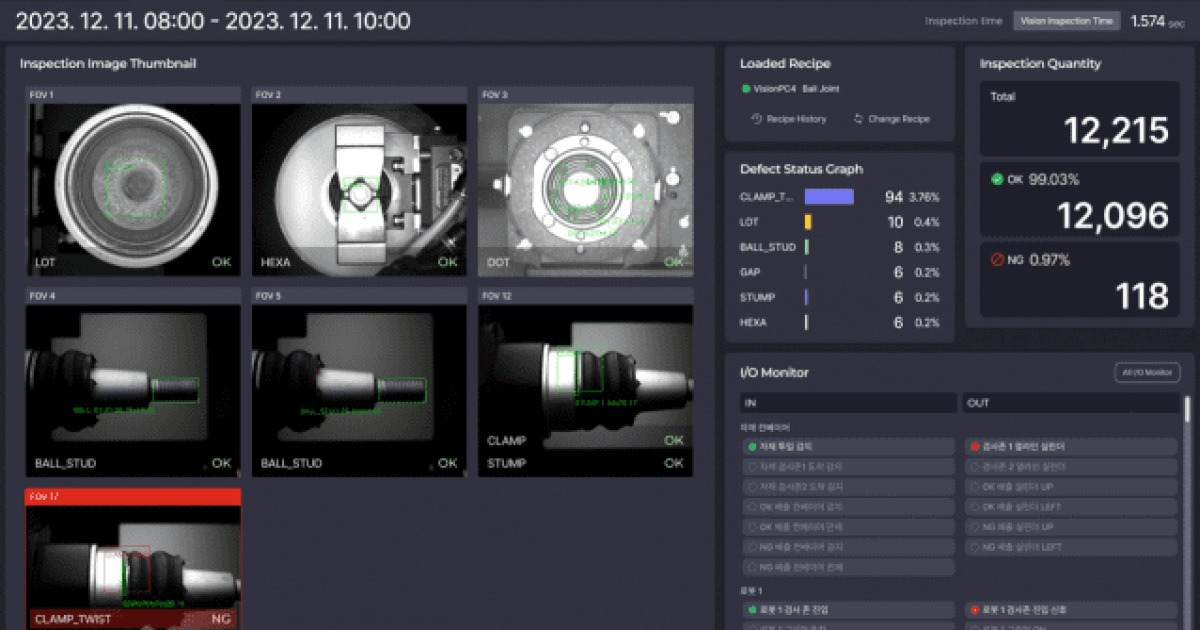Click the CLAMP_T defect bar in graph

829,197
